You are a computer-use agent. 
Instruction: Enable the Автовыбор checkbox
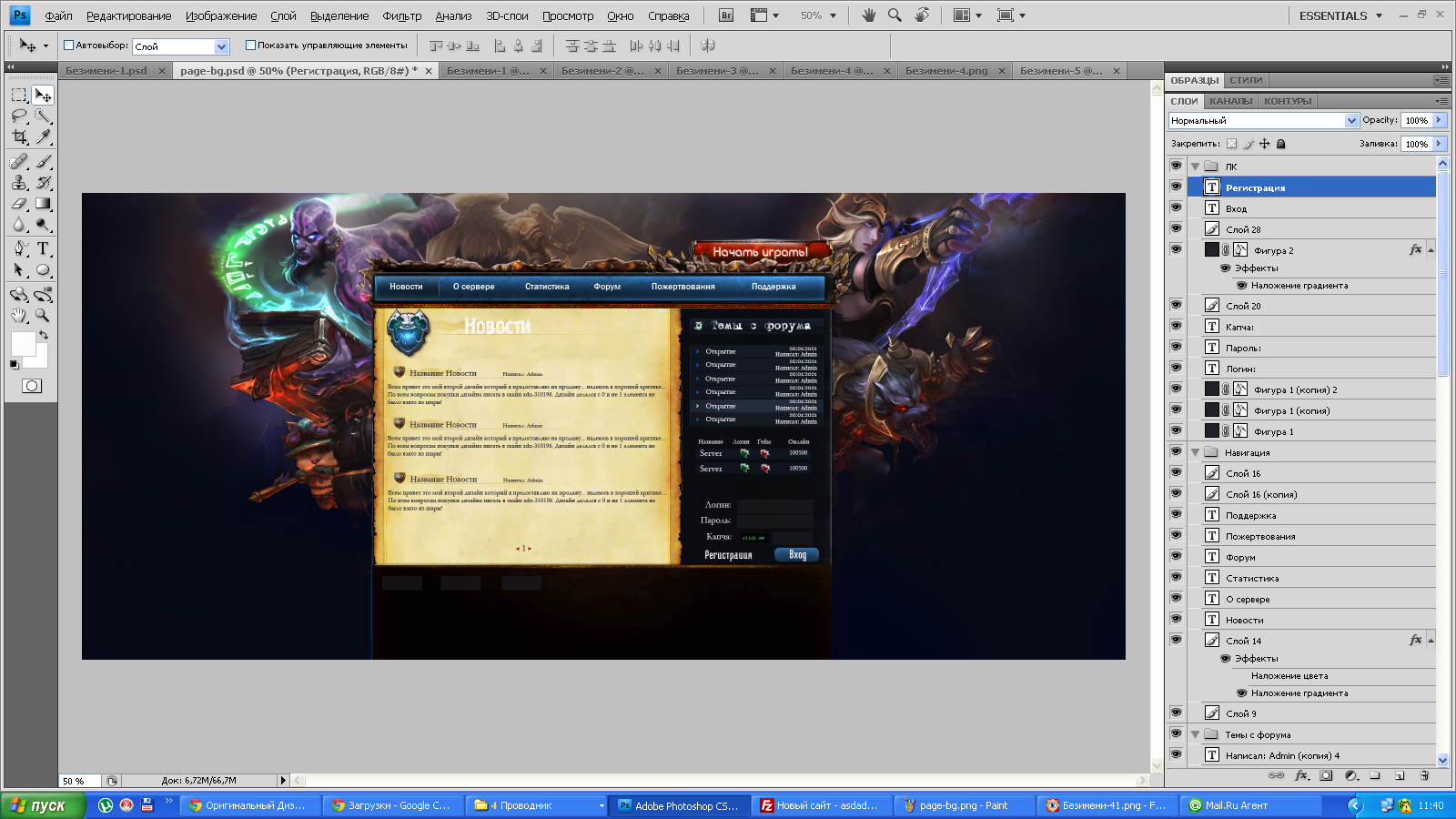(68, 45)
